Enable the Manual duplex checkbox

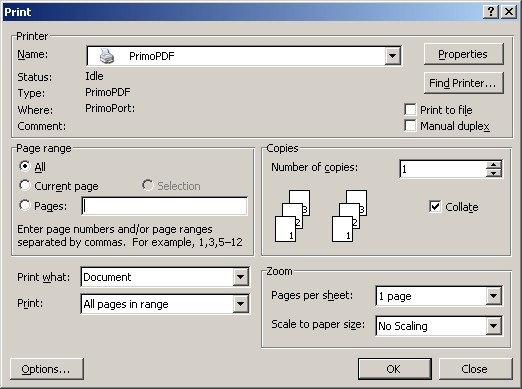click(410, 126)
